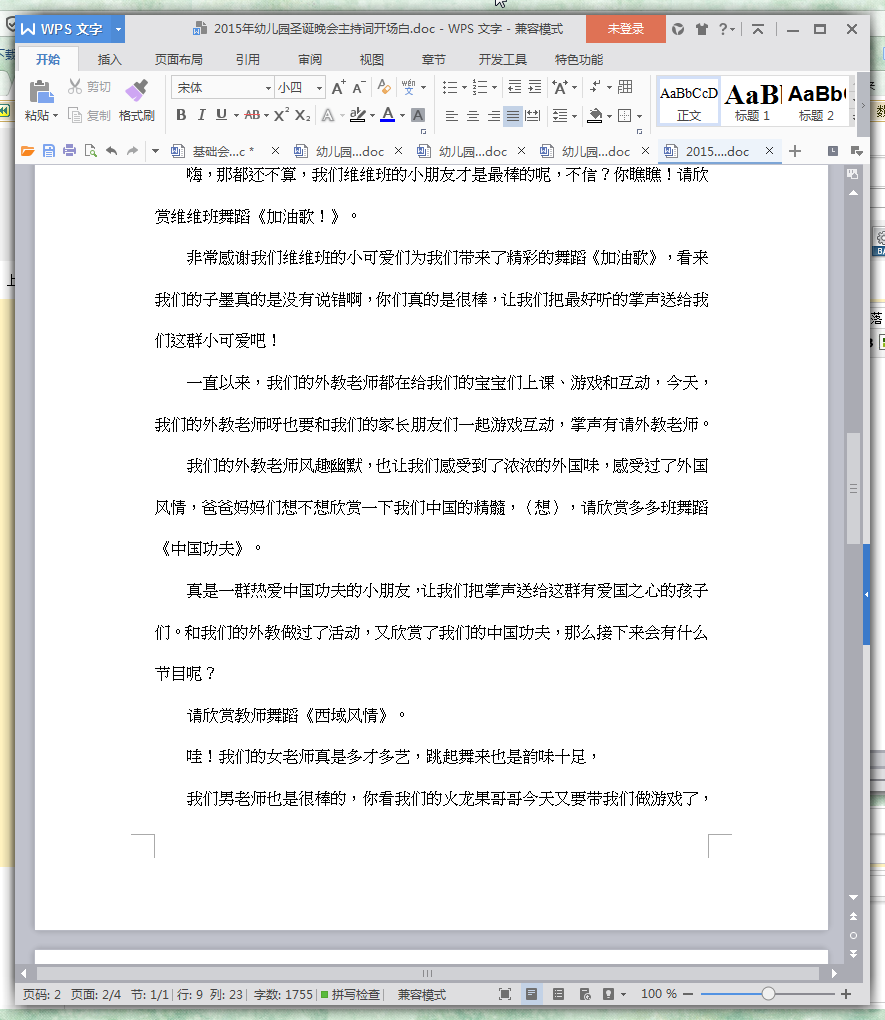Expand the highlight color dropdown arrow
The image size is (885, 1020).
tap(372, 116)
